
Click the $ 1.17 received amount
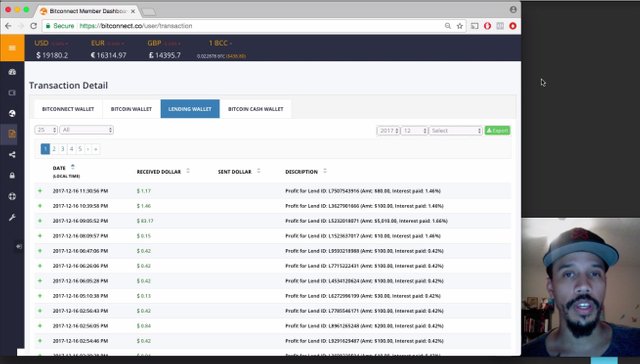coord(144,191)
